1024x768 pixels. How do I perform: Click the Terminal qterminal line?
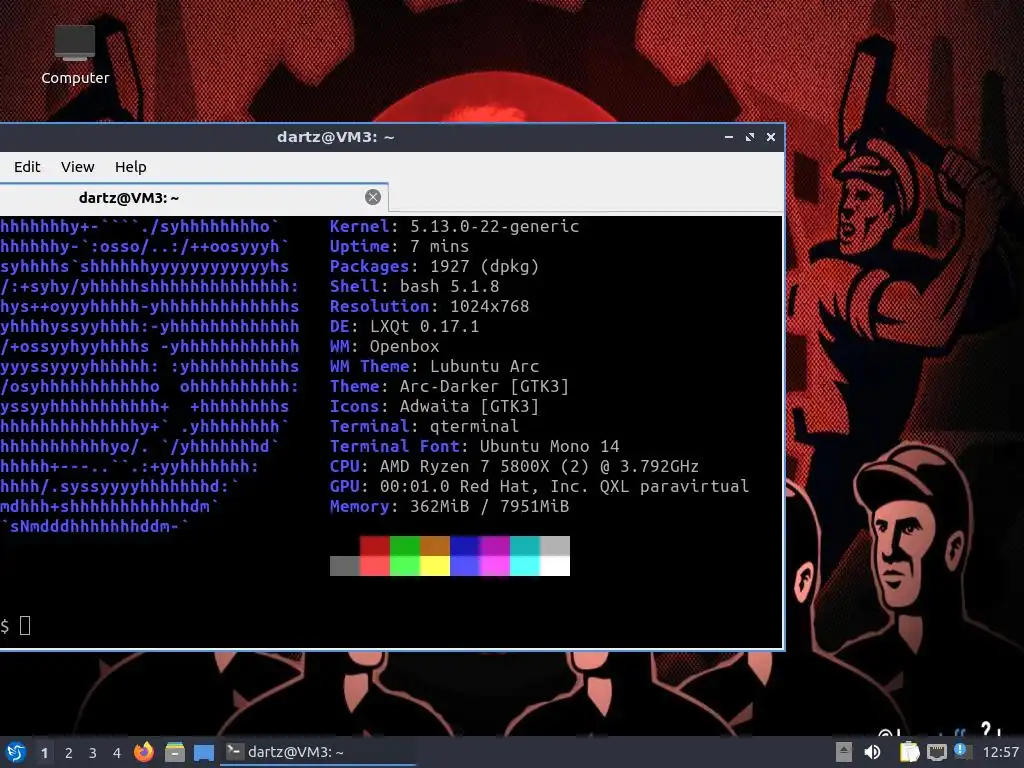click(424, 426)
